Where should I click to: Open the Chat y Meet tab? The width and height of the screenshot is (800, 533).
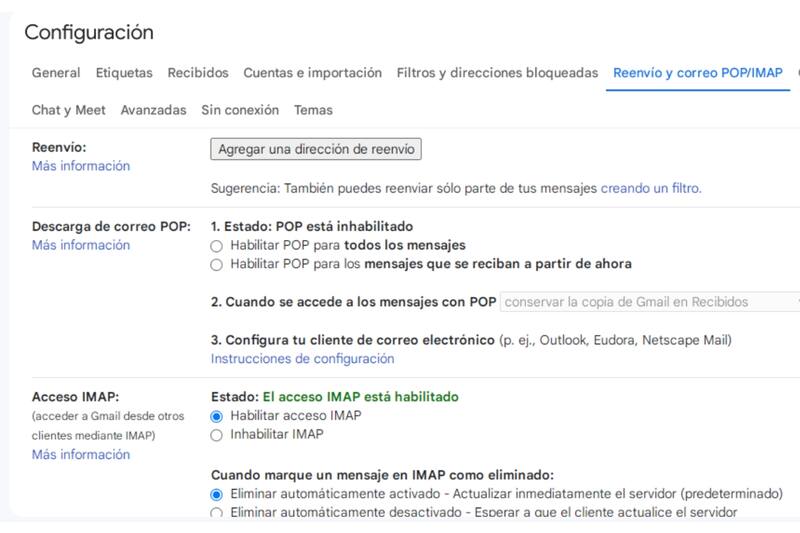tap(69, 110)
